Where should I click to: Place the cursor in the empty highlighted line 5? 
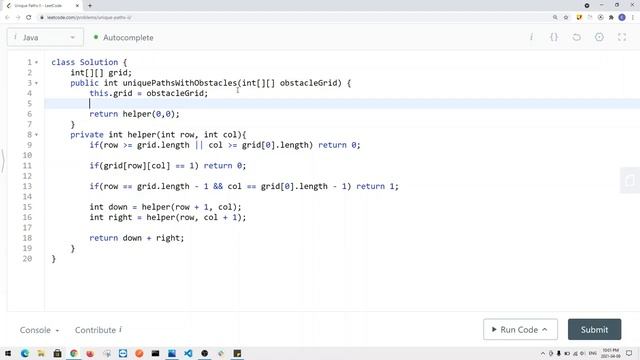[x=342, y=104]
